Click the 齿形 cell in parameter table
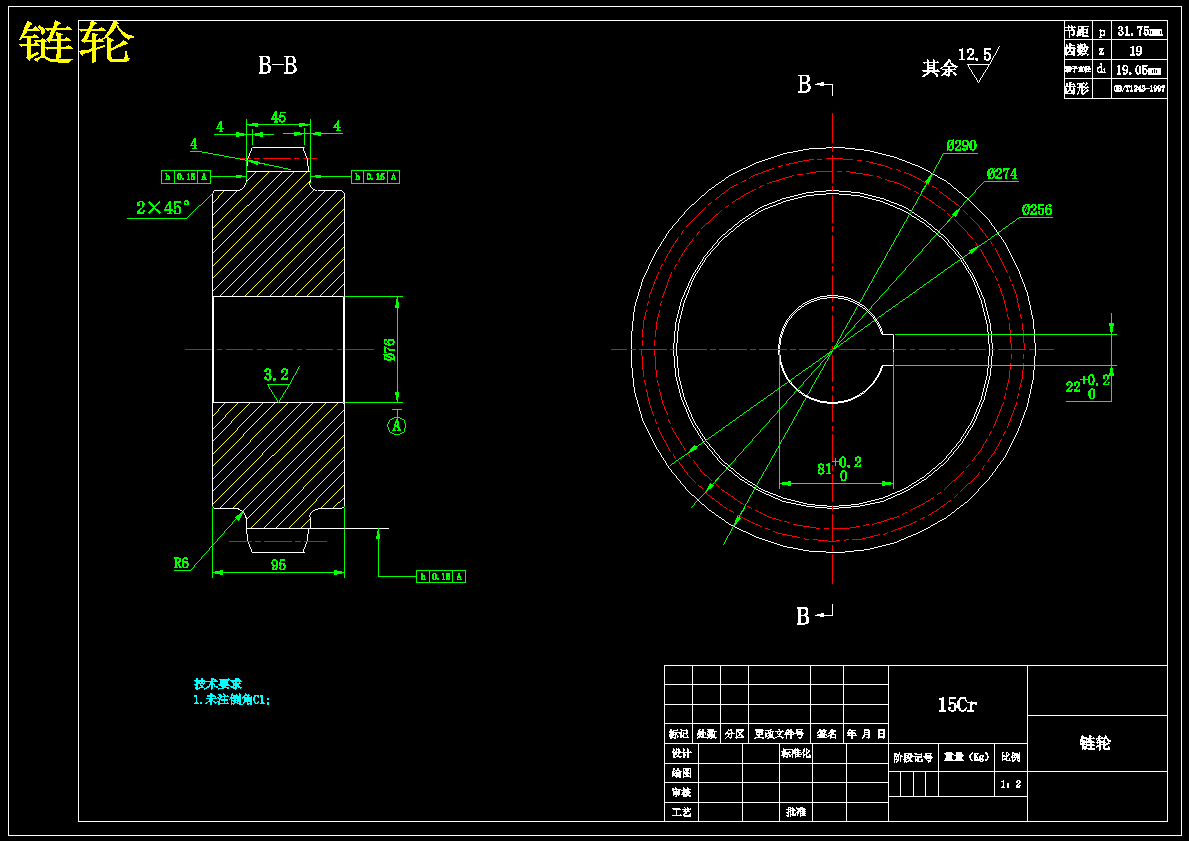This screenshot has width=1189, height=841. point(1077,89)
